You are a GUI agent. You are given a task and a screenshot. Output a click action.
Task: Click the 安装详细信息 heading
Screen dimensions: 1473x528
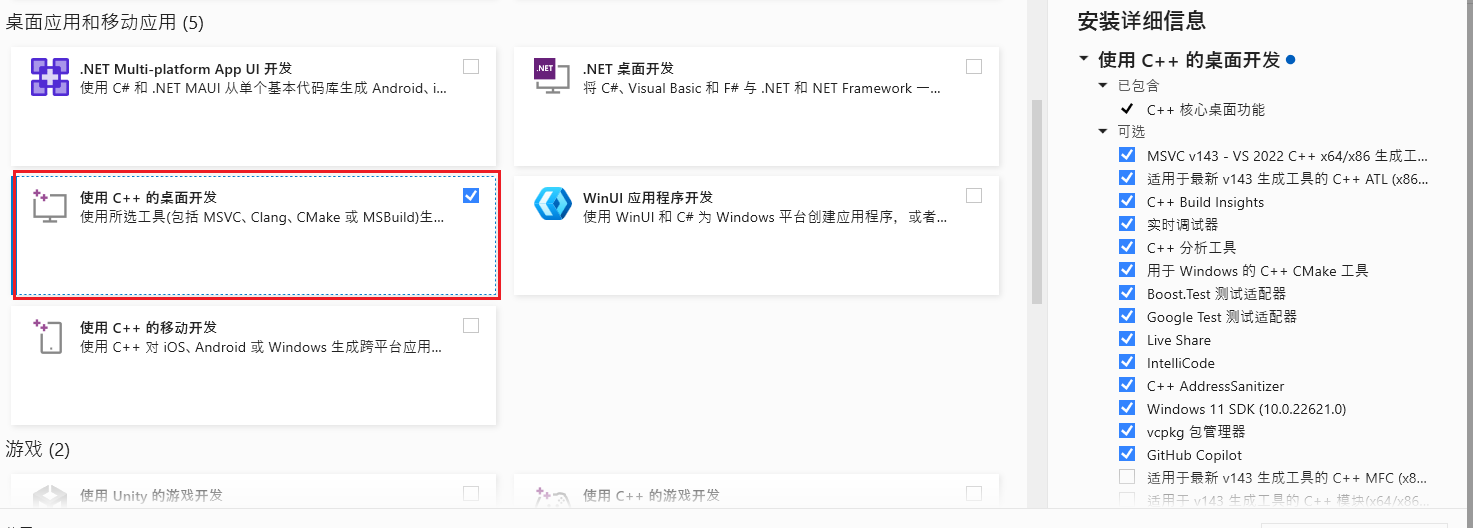pyautogui.click(x=1141, y=20)
